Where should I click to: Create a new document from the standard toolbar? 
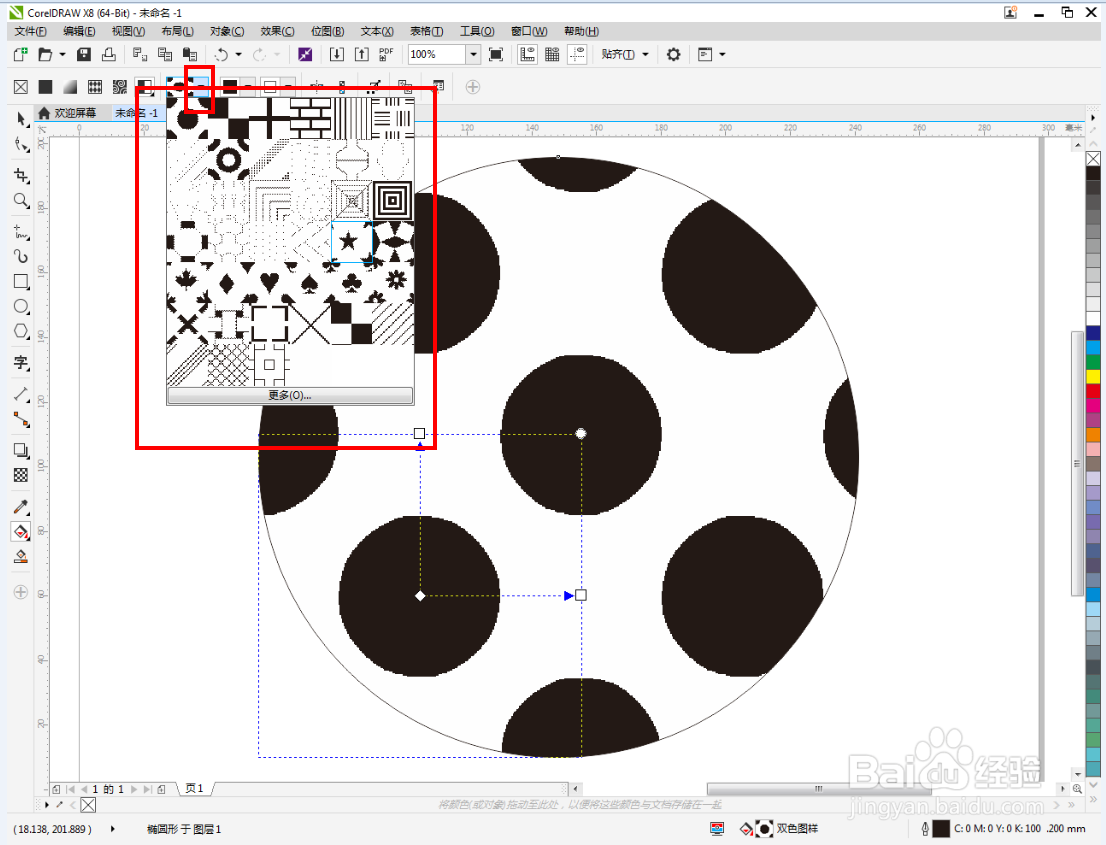click(20, 54)
